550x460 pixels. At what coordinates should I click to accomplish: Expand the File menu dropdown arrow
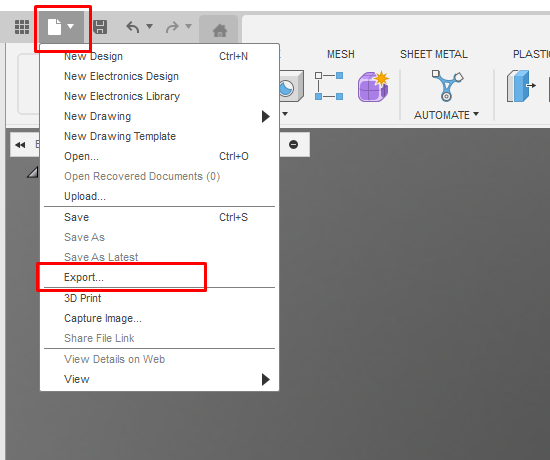point(71,26)
